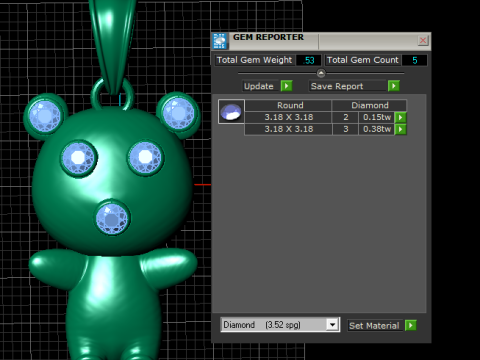Click the green arrow next to Update
The image size is (480, 360).
286,86
